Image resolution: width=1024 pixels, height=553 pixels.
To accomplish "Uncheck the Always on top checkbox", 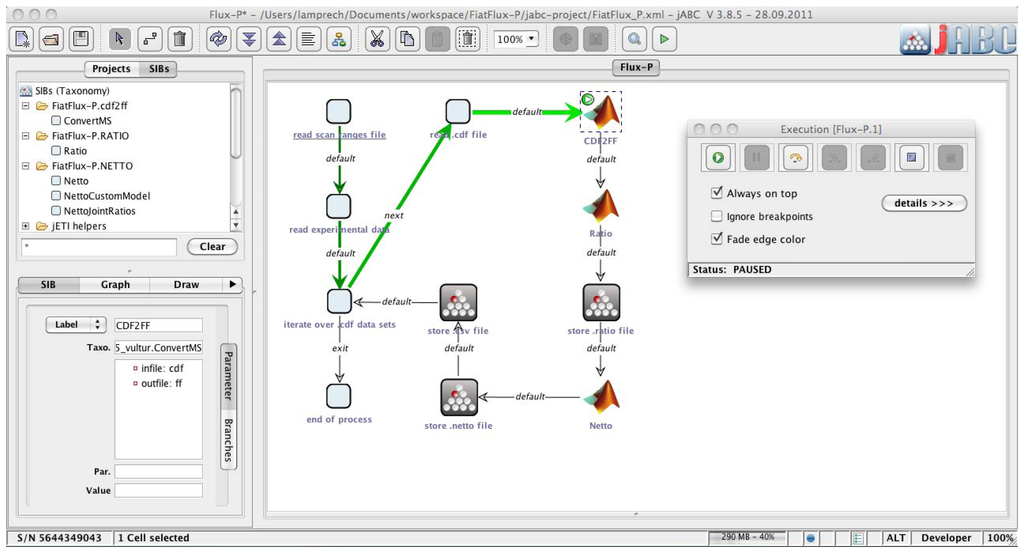I will [x=716, y=194].
